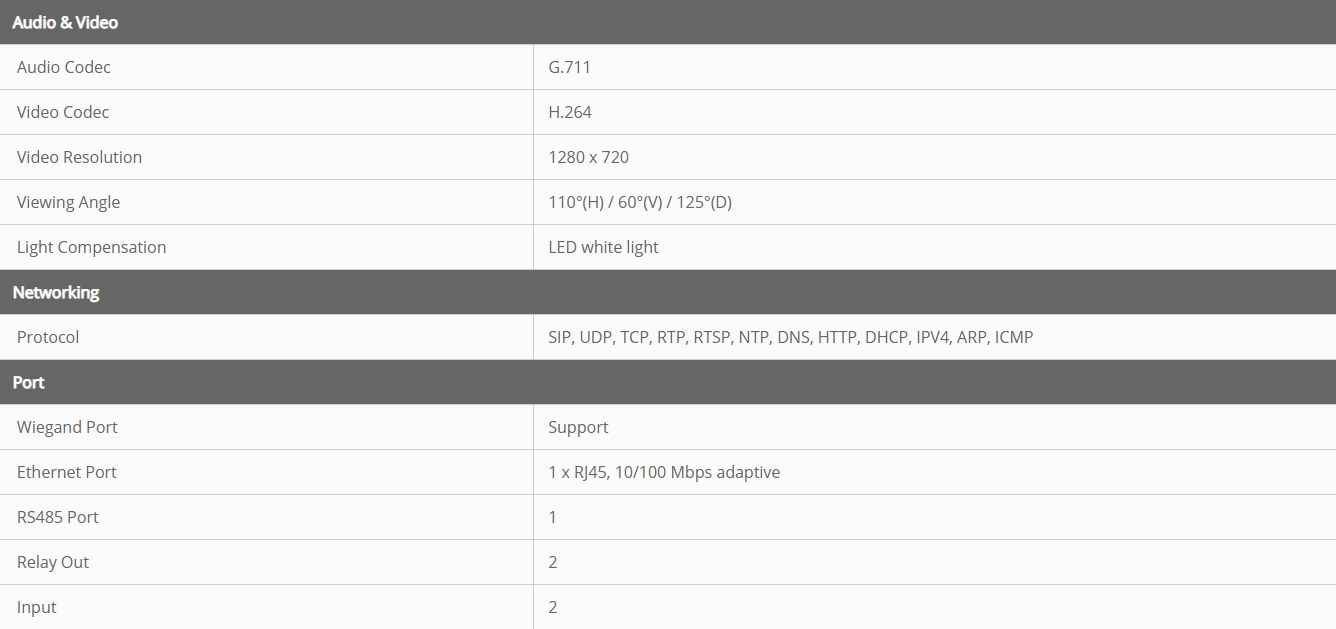1336x629 pixels.
Task: Click the Networking section header
Action: 56,292
